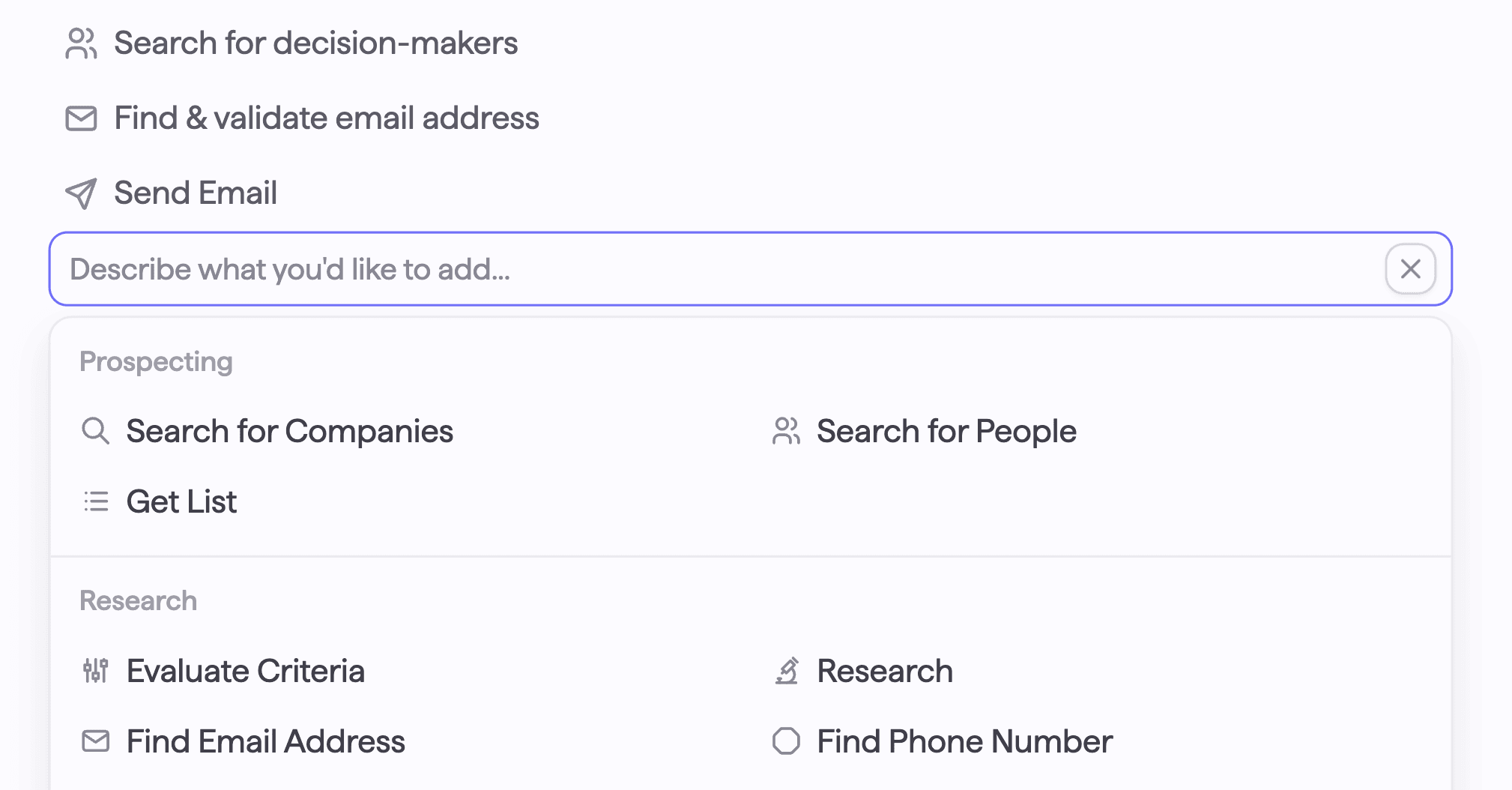Open the 'Search for decision-makers' step
1512x790 pixels.
coord(315,43)
